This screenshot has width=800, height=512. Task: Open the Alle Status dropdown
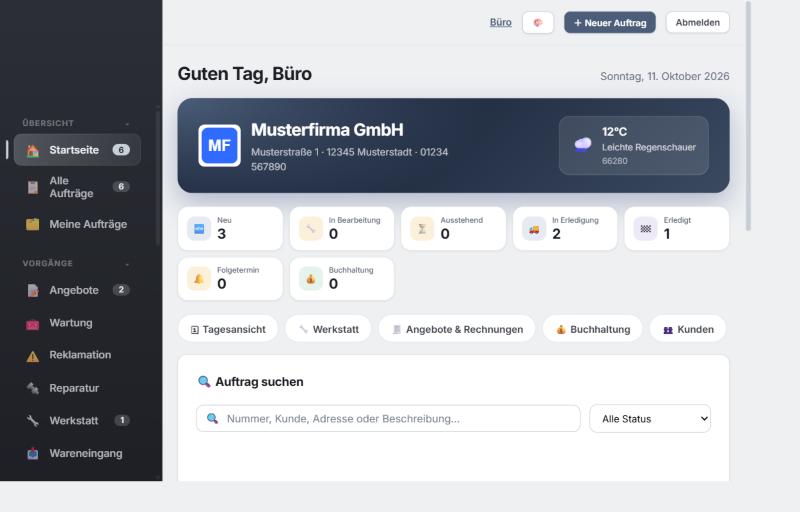[650, 419]
